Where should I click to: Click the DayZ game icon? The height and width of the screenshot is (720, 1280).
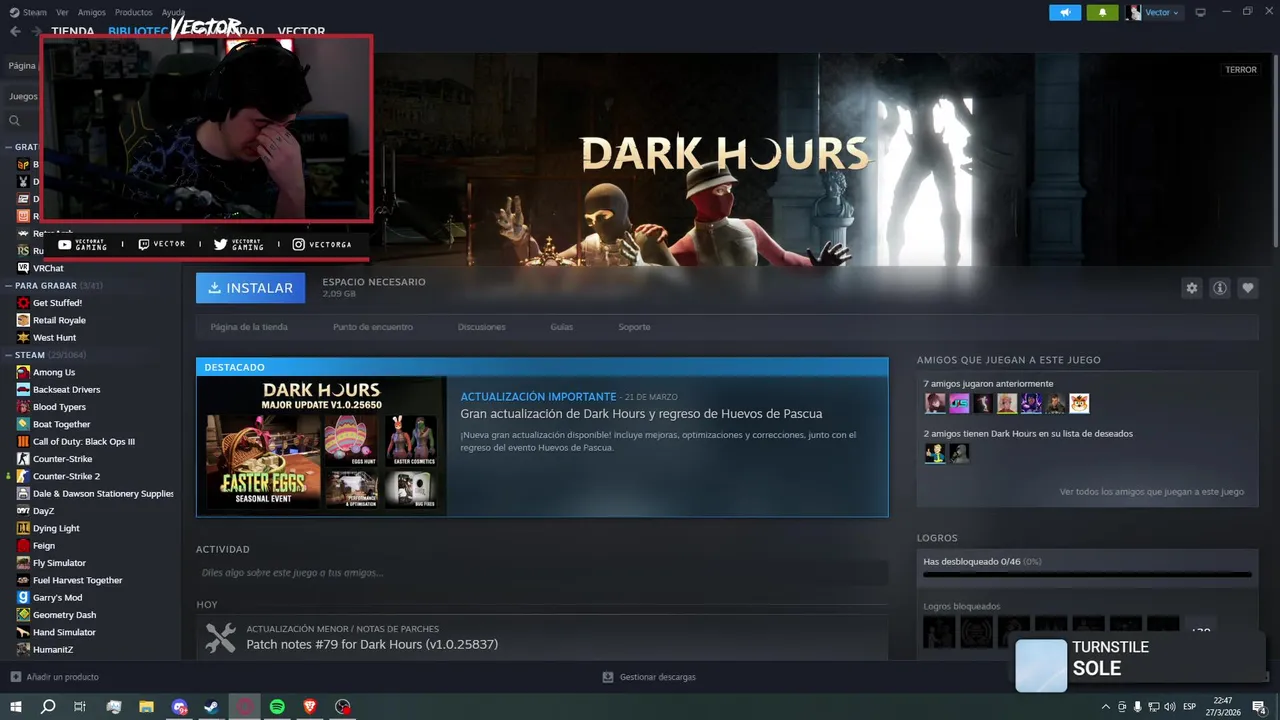(23, 511)
